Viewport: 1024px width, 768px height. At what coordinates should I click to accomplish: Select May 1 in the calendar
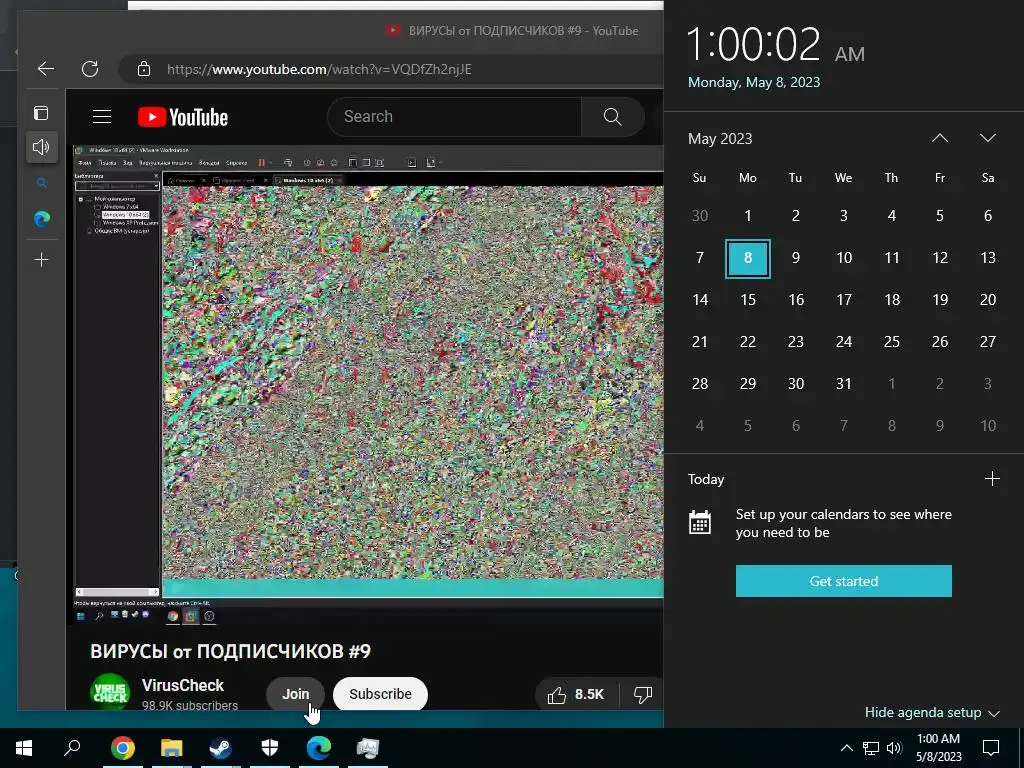point(748,216)
